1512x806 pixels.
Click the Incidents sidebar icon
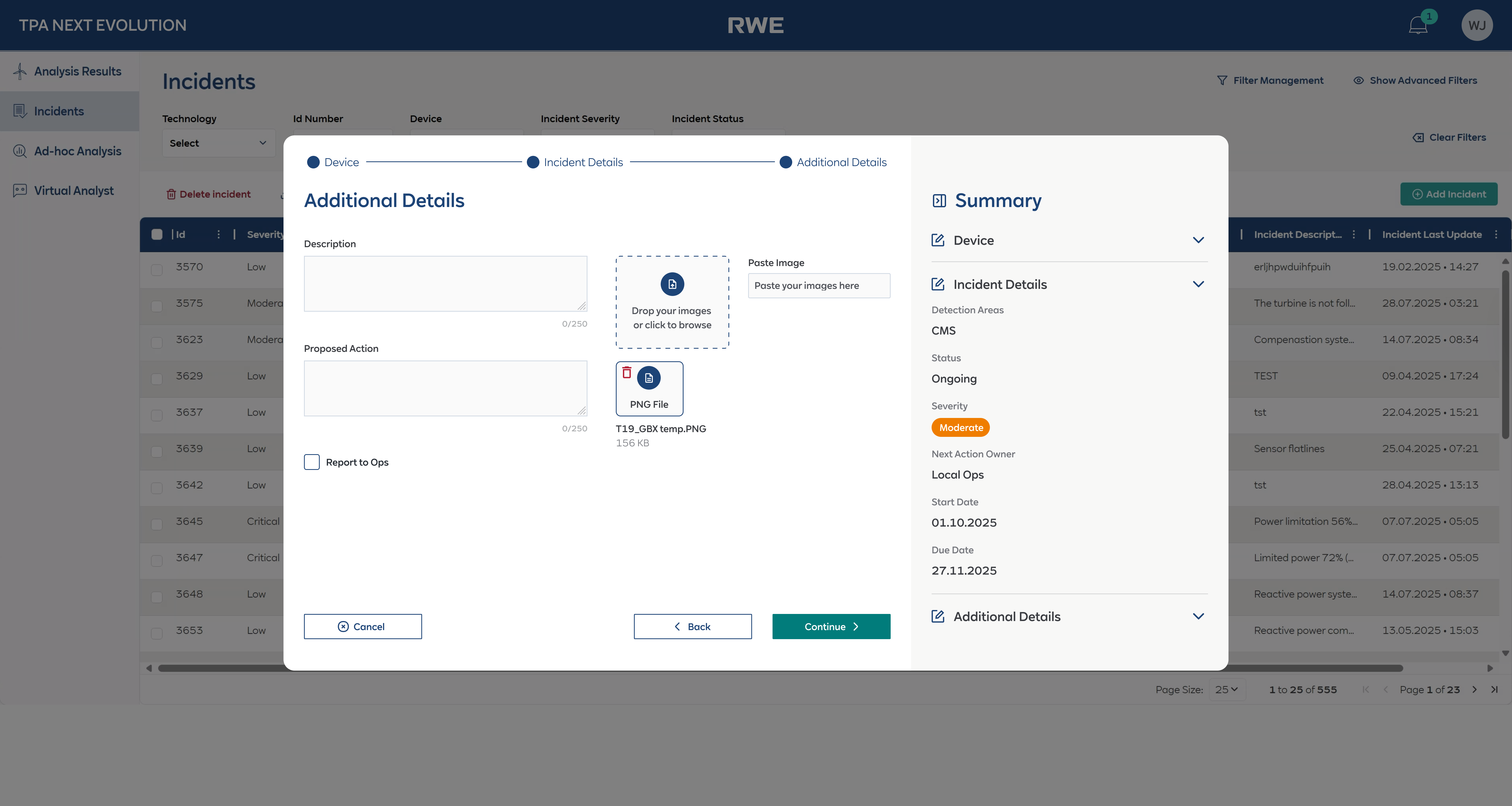coord(20,111)
